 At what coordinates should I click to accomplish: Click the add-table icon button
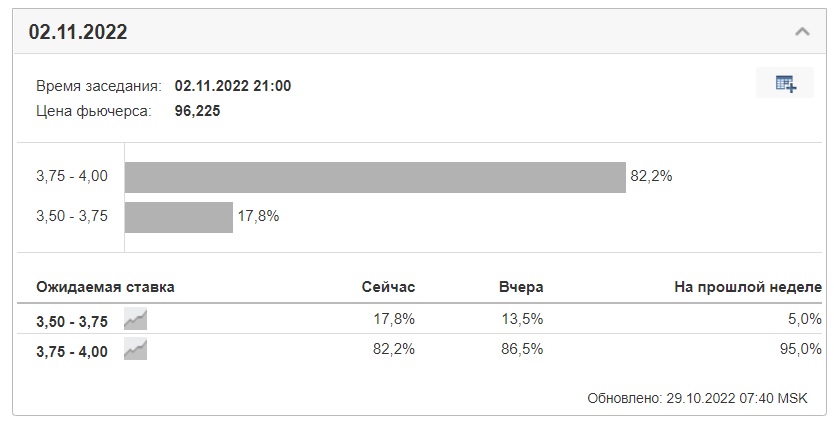pos(785,83)
